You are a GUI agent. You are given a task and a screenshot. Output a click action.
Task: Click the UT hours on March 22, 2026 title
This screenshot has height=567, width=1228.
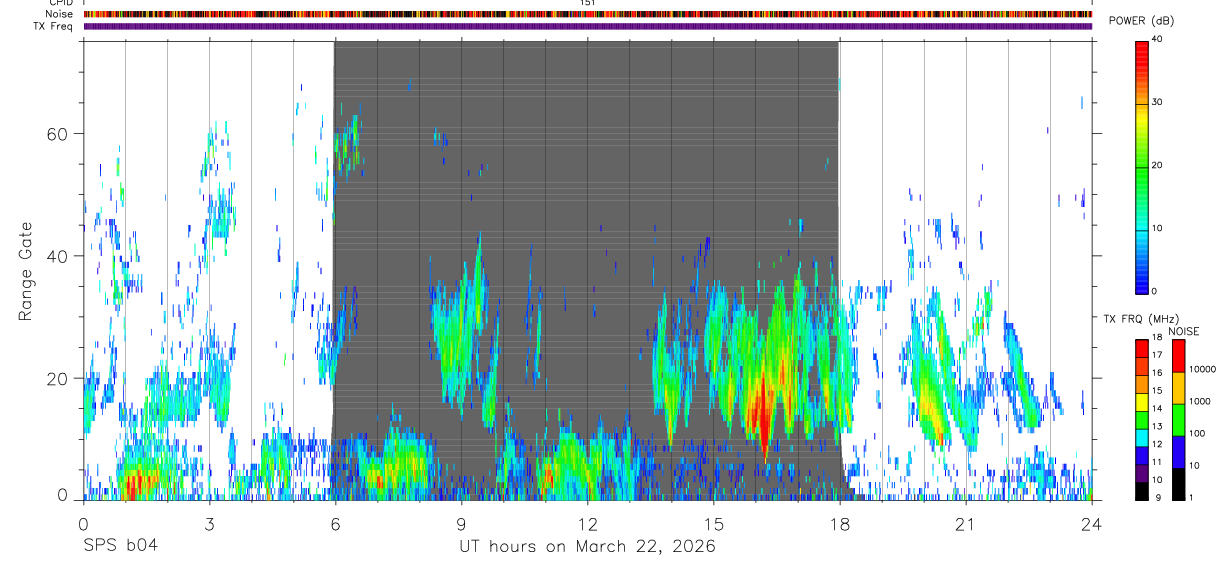click(587, 546)
